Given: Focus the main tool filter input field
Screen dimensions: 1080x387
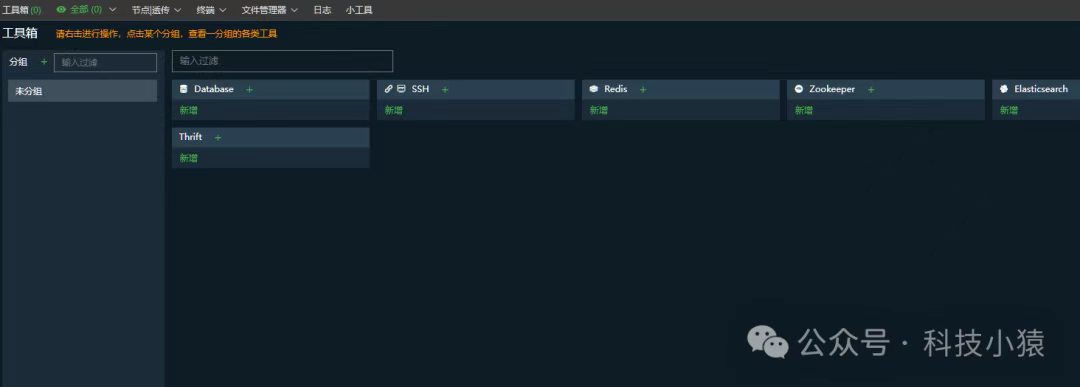Looking at the screenshot, I should pyautogui.click(x=282, y=61).
